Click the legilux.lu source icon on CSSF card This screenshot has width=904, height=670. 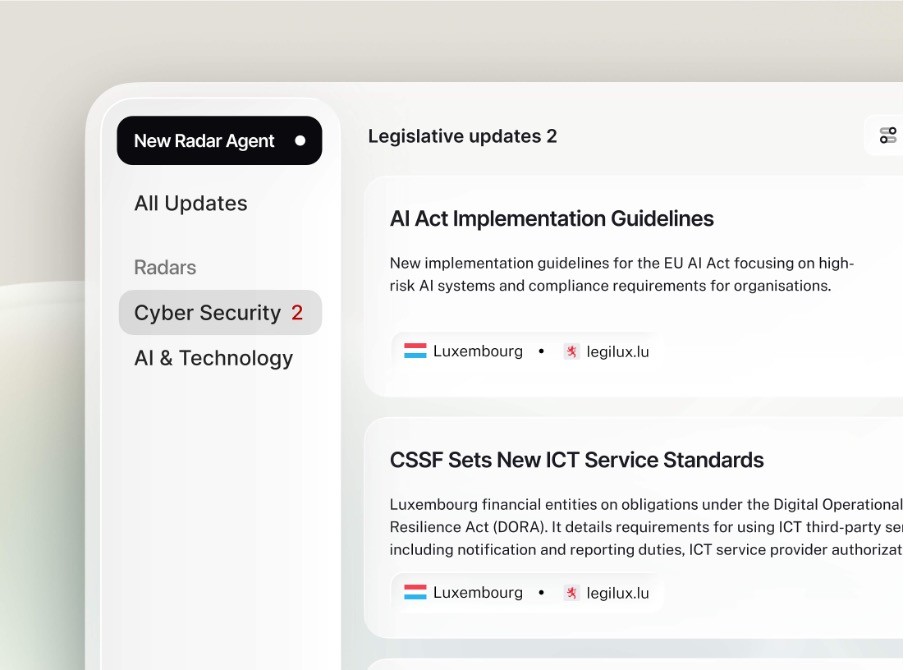[x=571, y=592]
